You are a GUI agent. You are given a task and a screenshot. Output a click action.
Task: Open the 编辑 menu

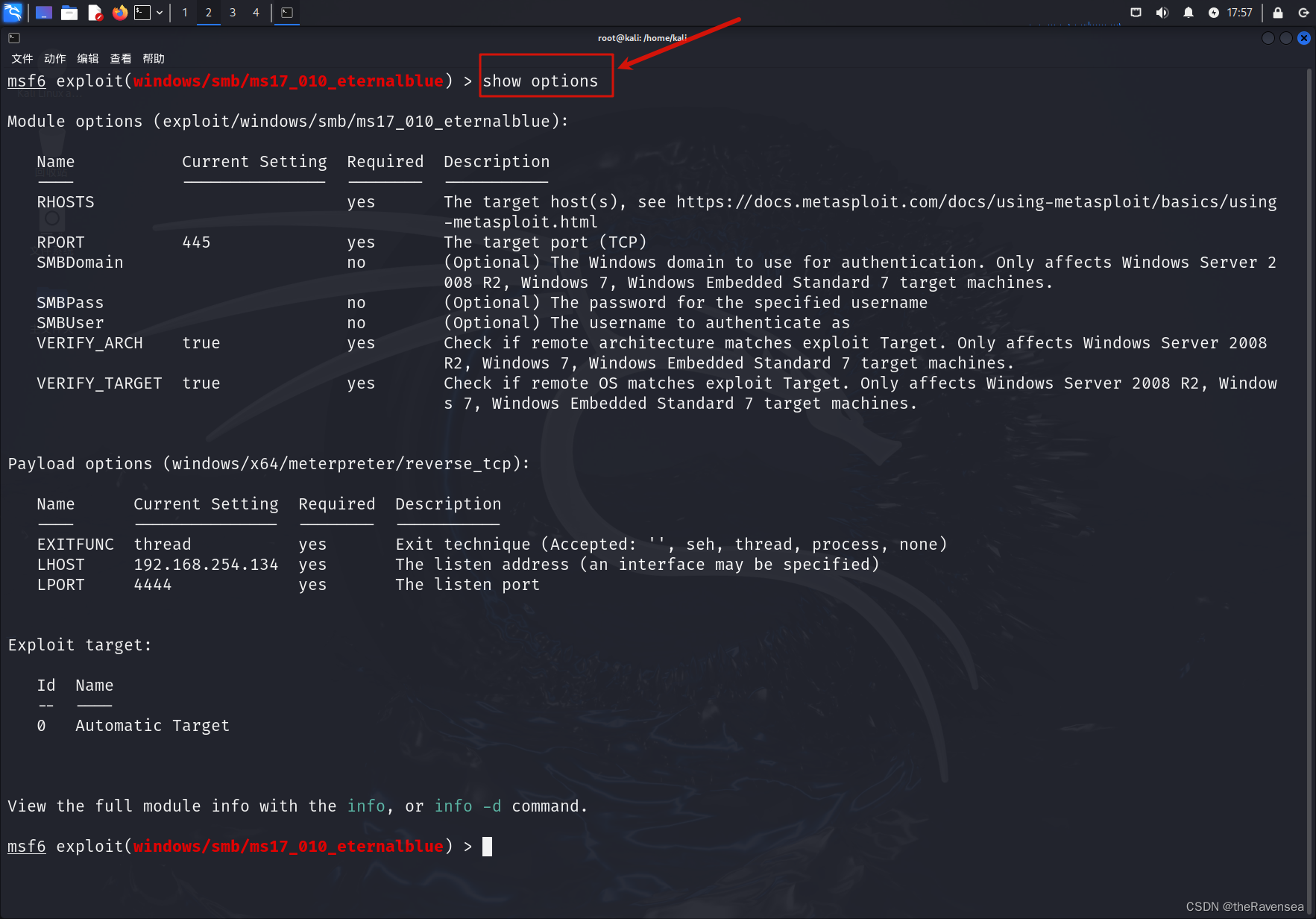[88, 58]
